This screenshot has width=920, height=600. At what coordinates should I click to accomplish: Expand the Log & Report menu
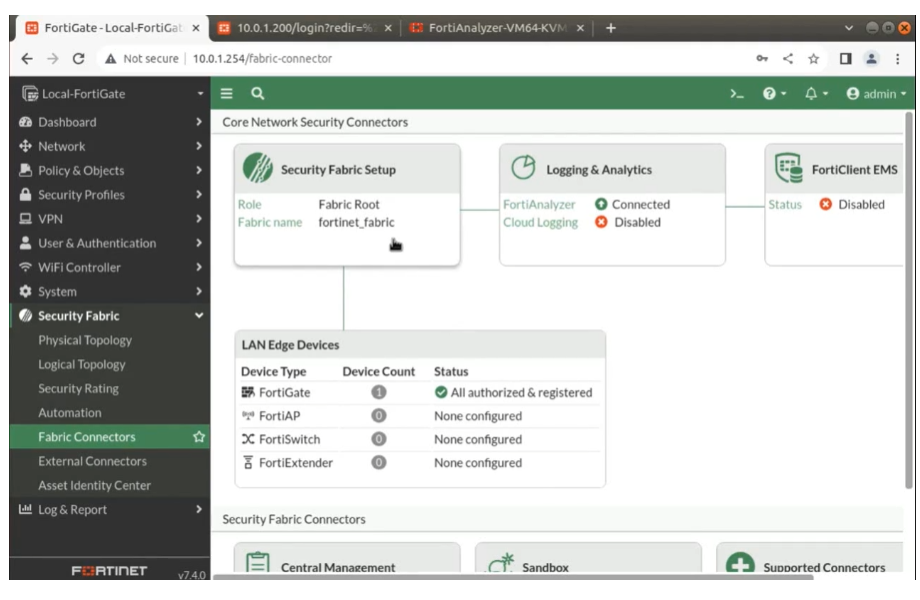pos(110,510)
